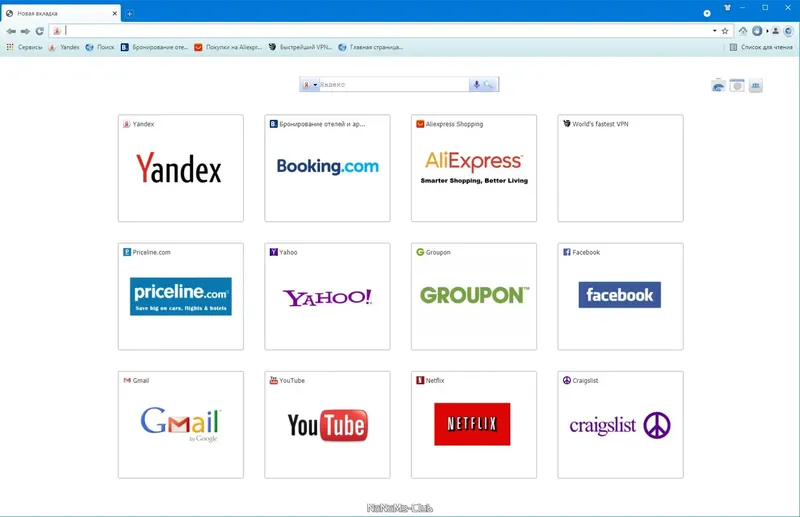Open the Быстрейший VPN... bookmark
Screen dimensions: 800x517
(x=300, y=47)
